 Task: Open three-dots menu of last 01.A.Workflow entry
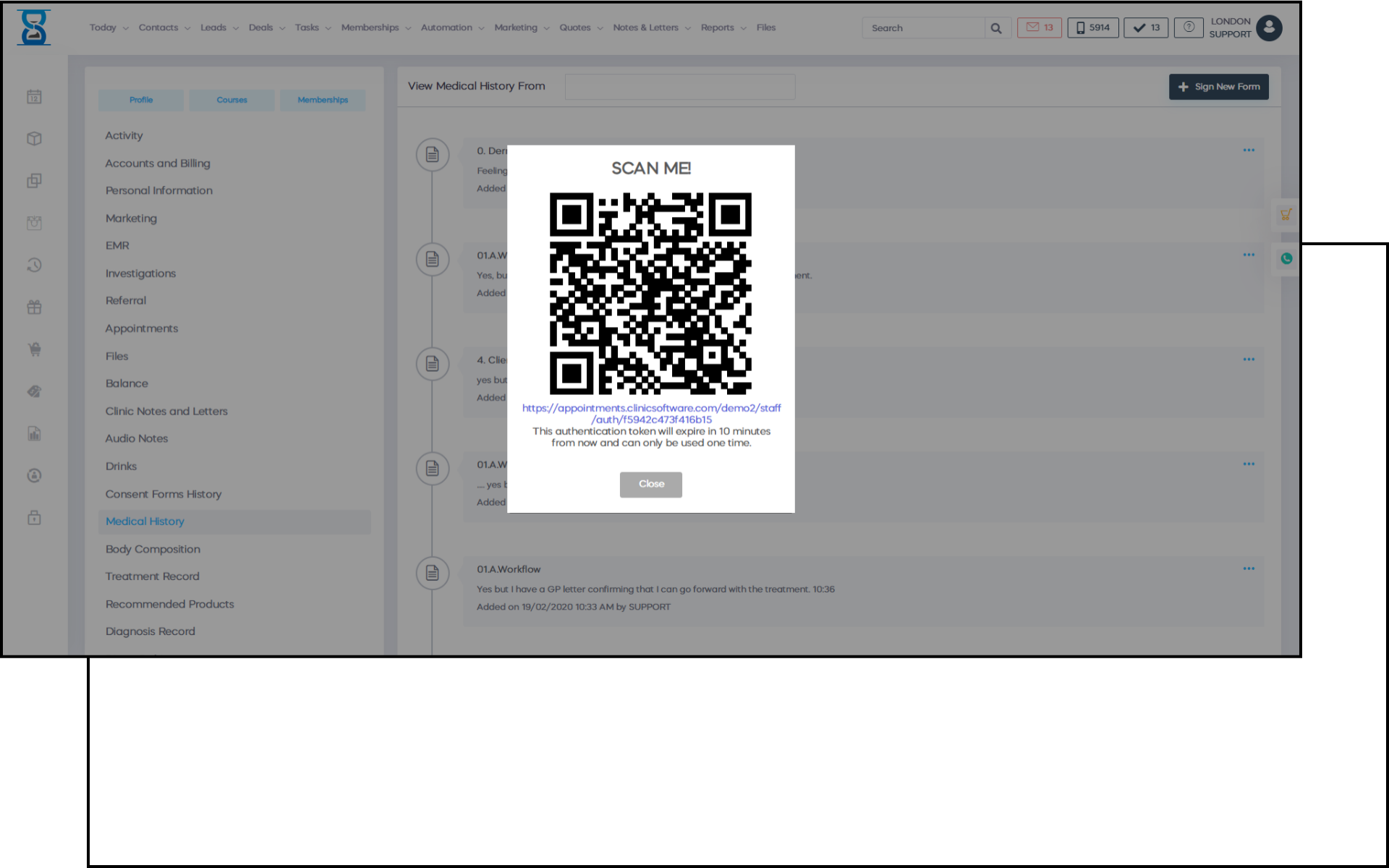click(x=1249, y=569)
